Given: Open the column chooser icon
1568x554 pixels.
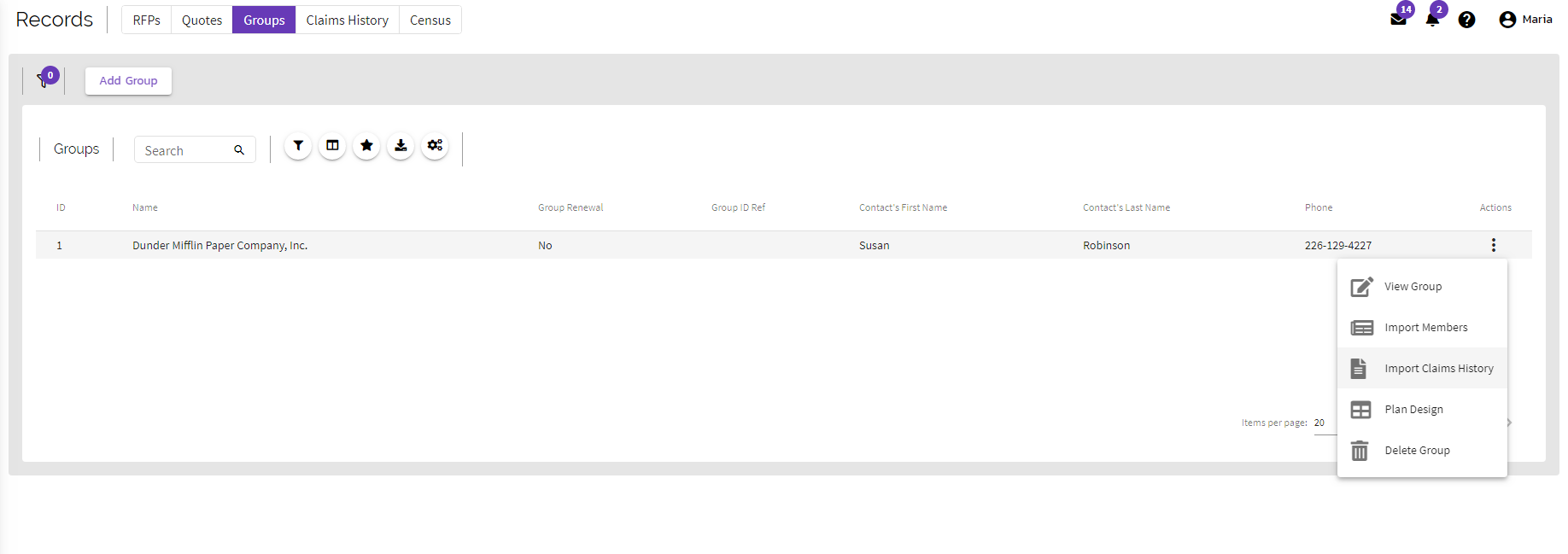Looking at the screenshot, I should [x=332, y=146].
